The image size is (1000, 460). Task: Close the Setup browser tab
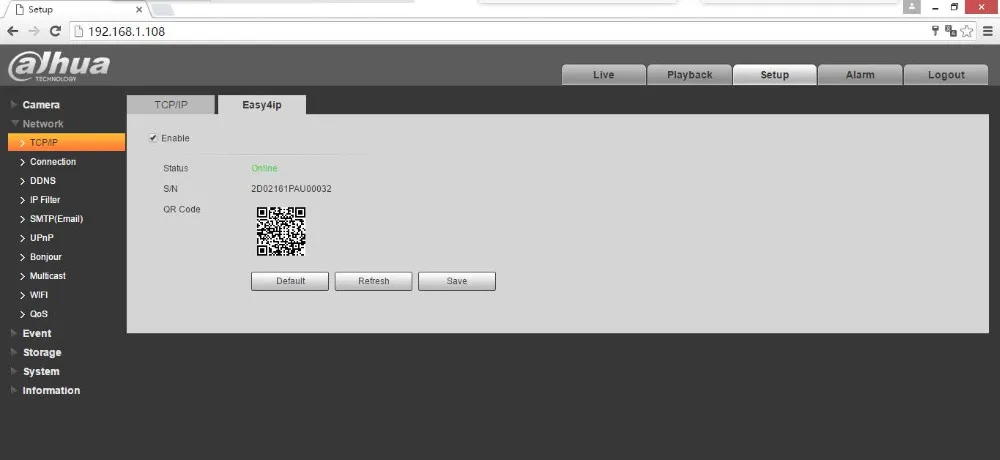139,10
